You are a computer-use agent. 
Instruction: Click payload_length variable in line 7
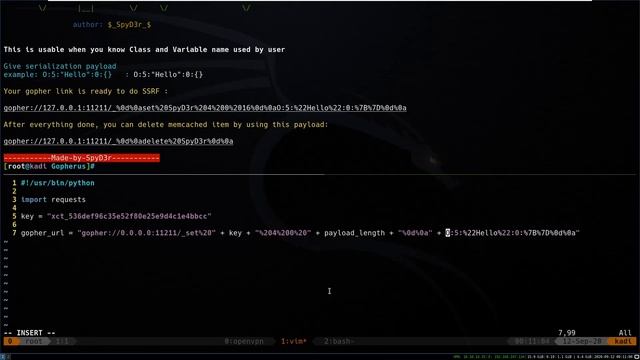coord(354,233)
